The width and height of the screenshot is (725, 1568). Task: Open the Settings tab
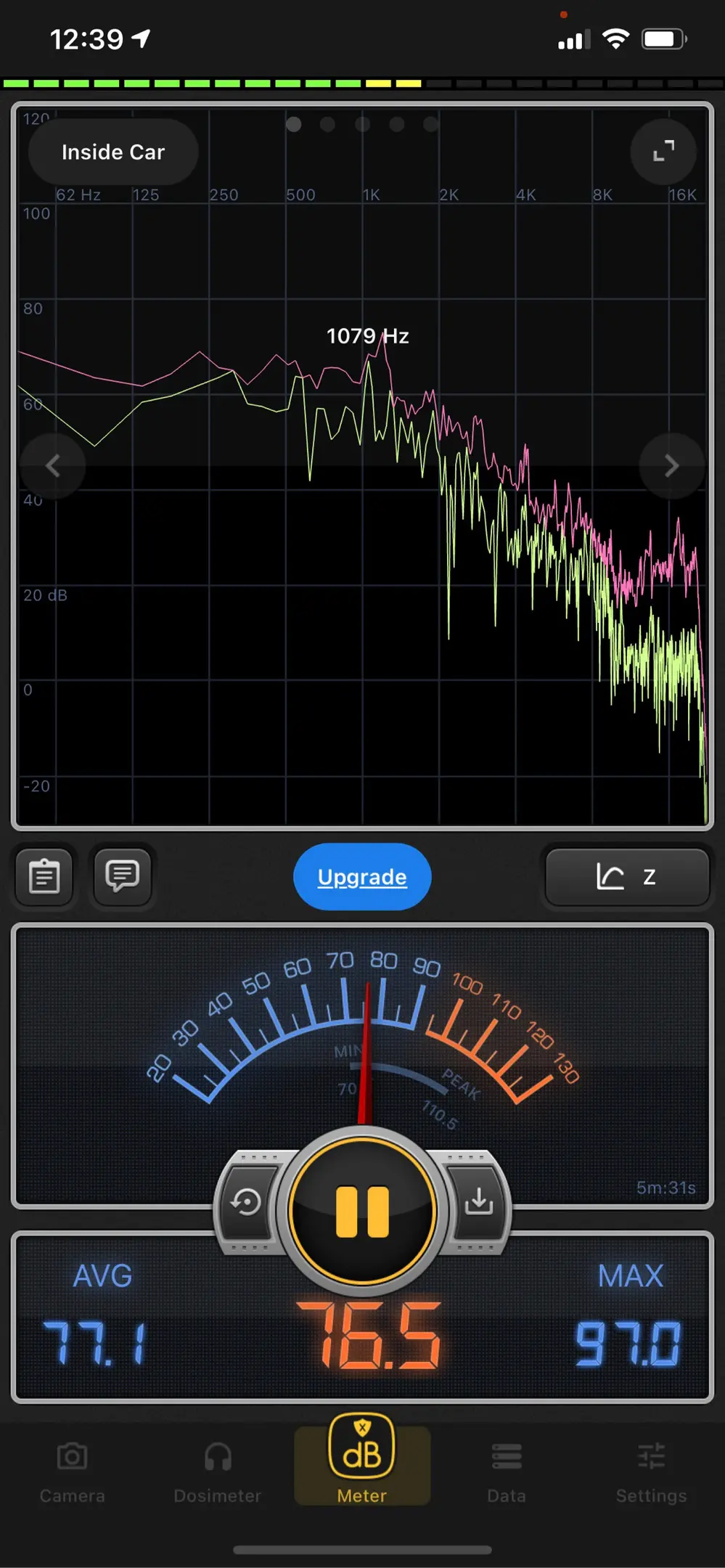point(651,1471)
